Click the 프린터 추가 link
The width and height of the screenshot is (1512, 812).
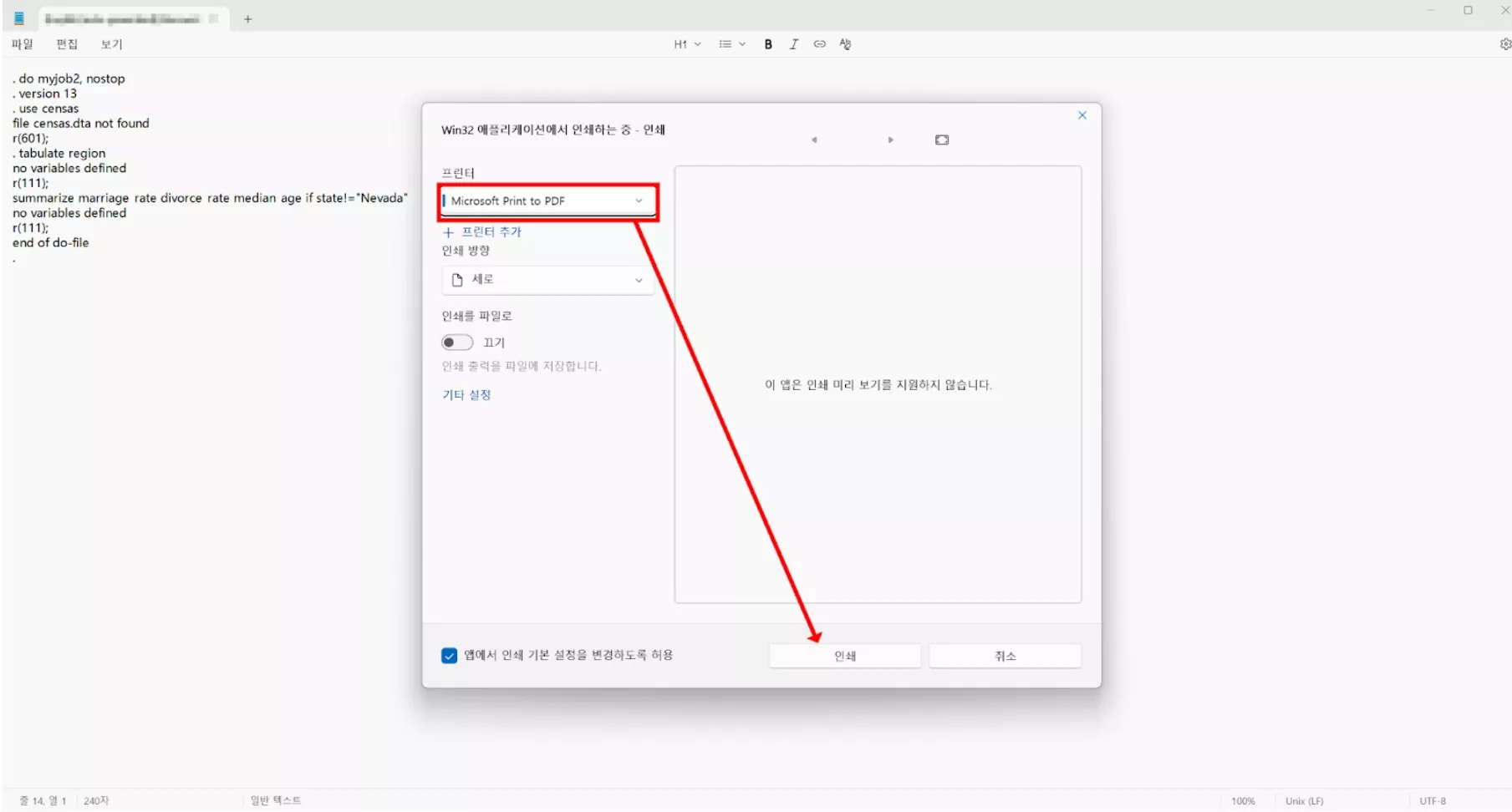pos(490,231)
